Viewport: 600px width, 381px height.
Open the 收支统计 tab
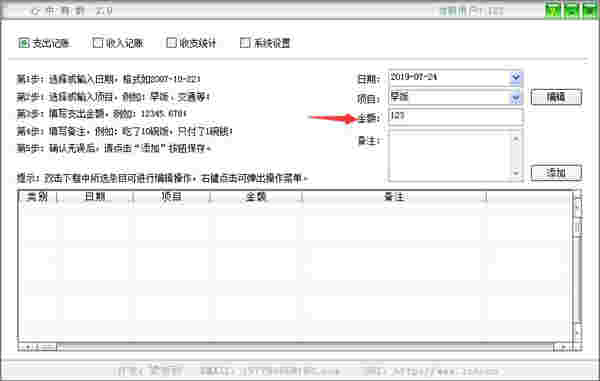click(191, 43)
